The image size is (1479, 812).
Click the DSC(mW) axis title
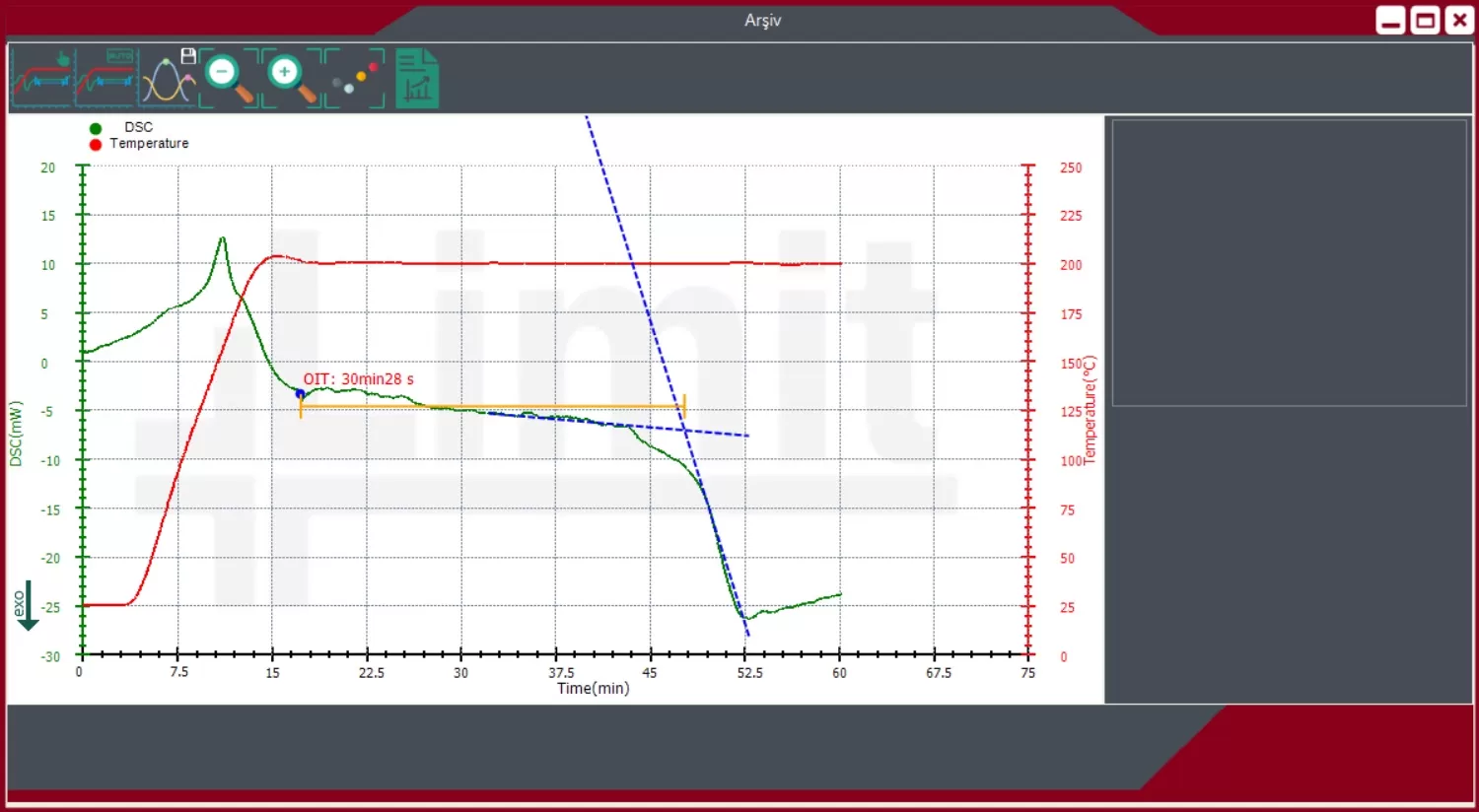coord(16,434)
